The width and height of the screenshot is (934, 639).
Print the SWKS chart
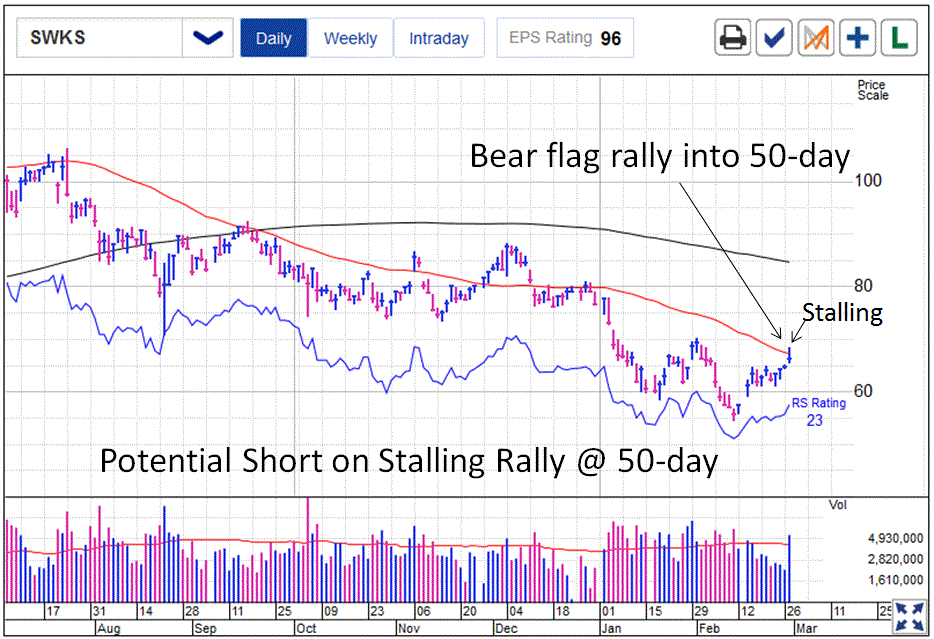coord(732,38)
